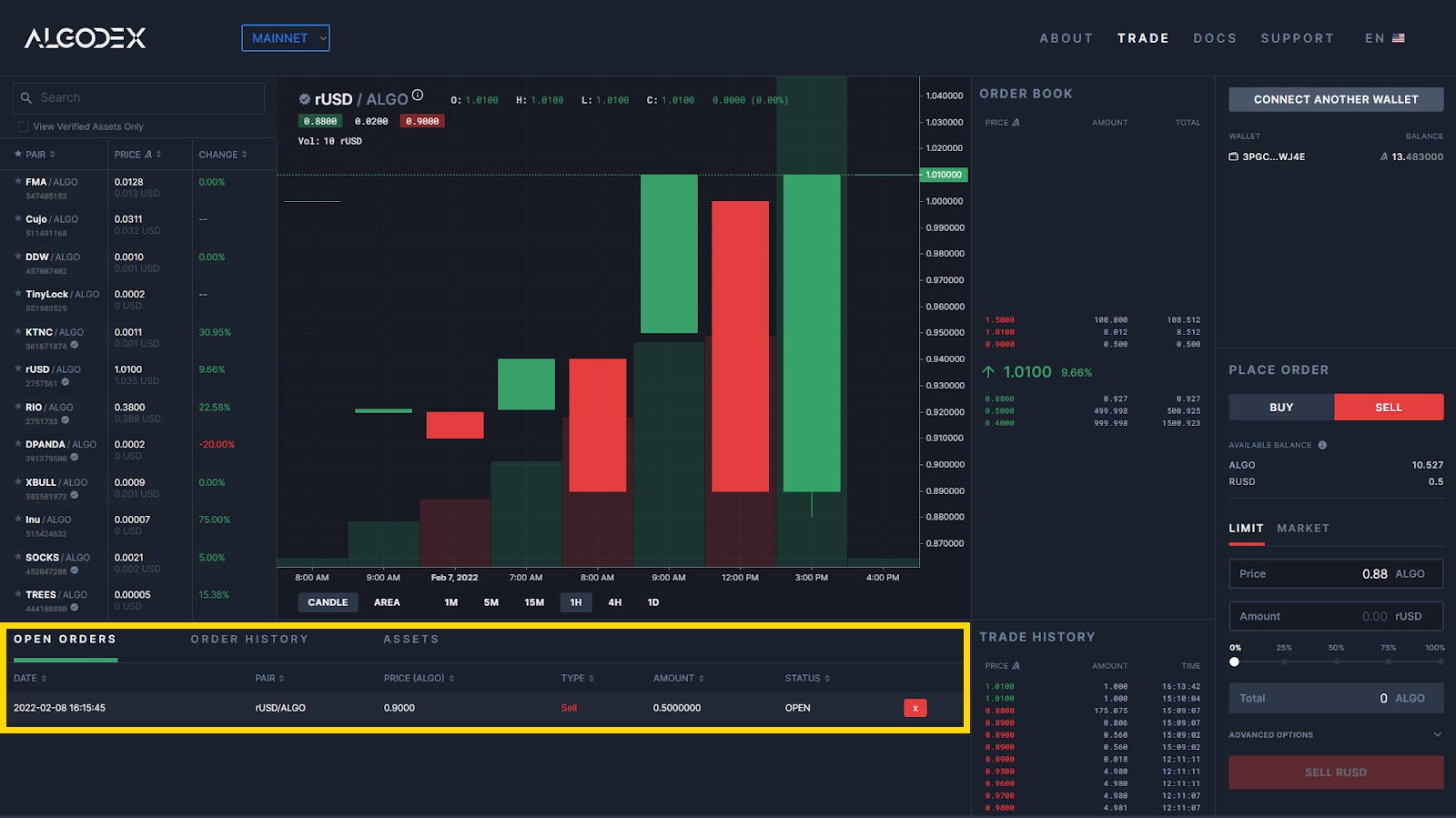
Task: Sort open orders by DATE
Action: [x=30, y=678]
